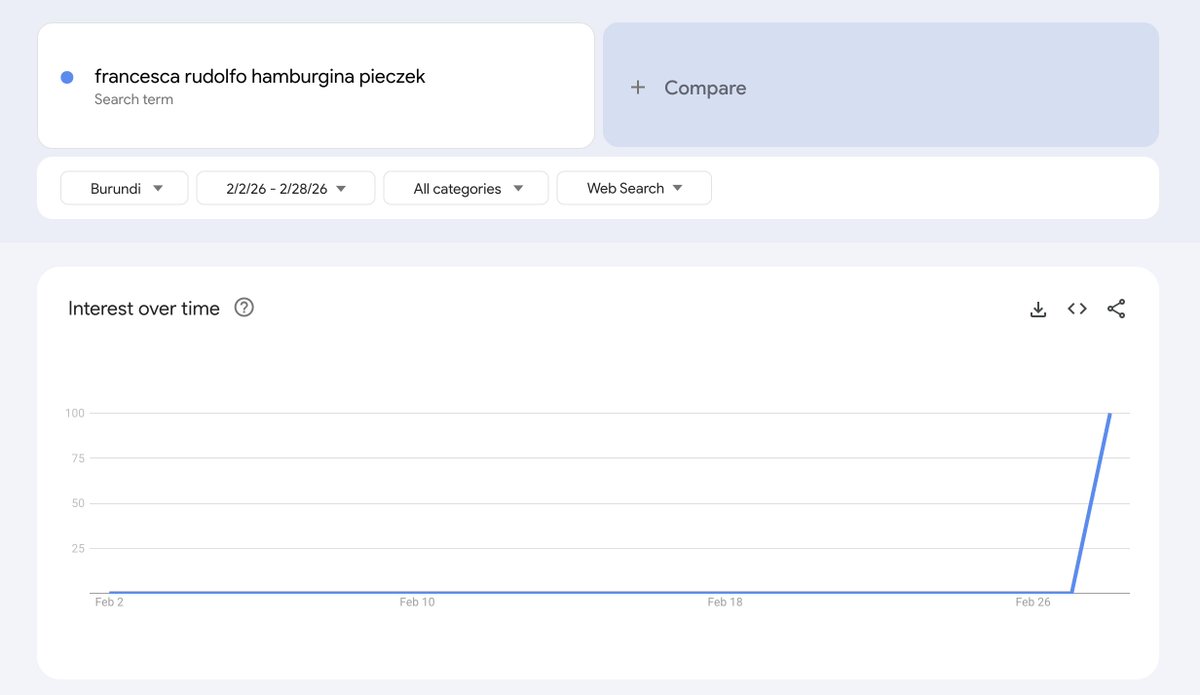The width and height of the screenshot is (1200, 695).
Task: Click the peak point of the trend line
Action: click(x=1109, y=414)
